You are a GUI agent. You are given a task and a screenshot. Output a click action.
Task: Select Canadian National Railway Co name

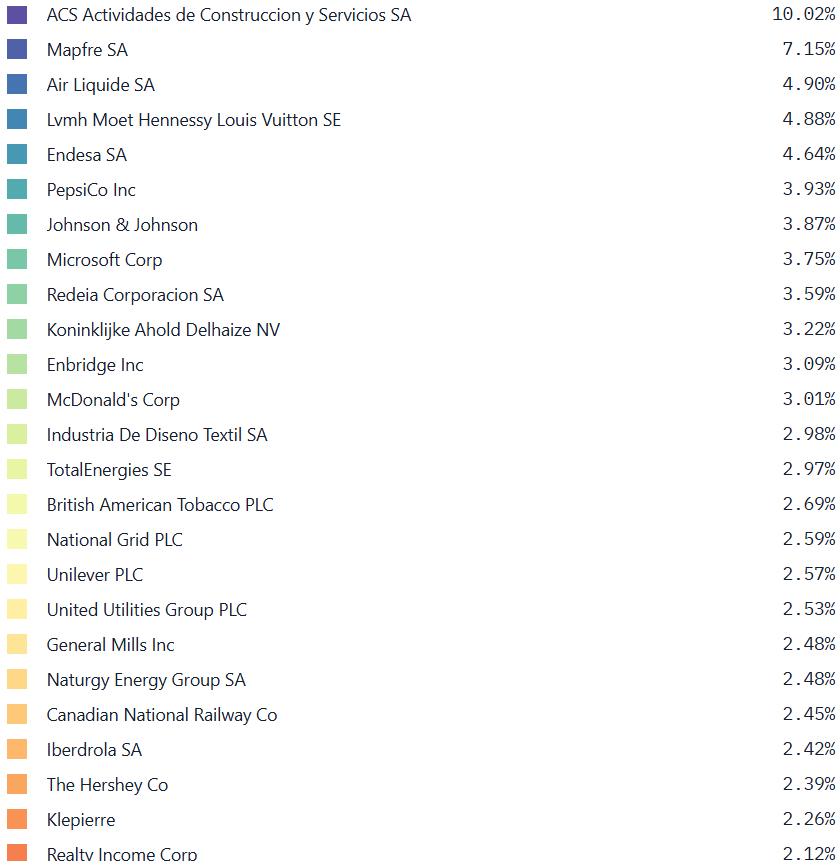click(x=162, y=715)
